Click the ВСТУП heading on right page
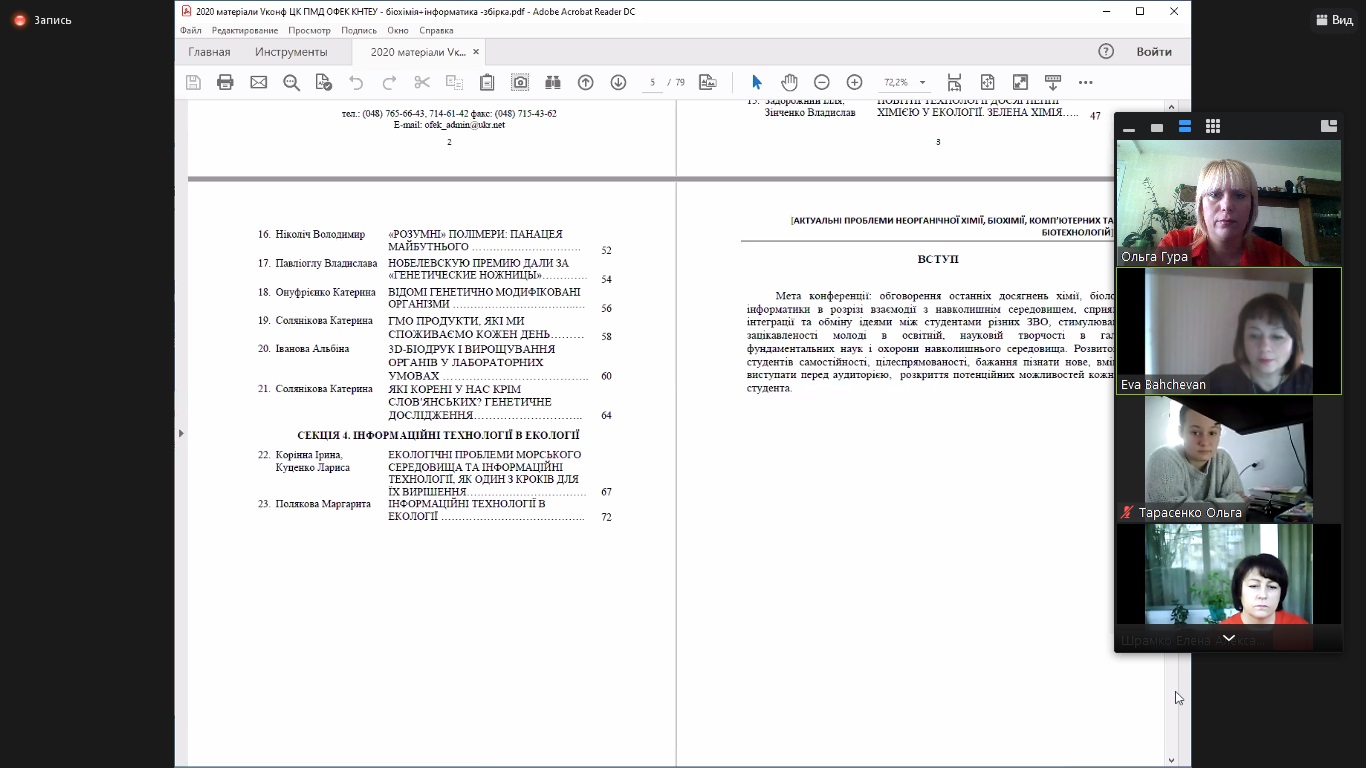This screenshot has width=1366, height=768. coord(938,259)
